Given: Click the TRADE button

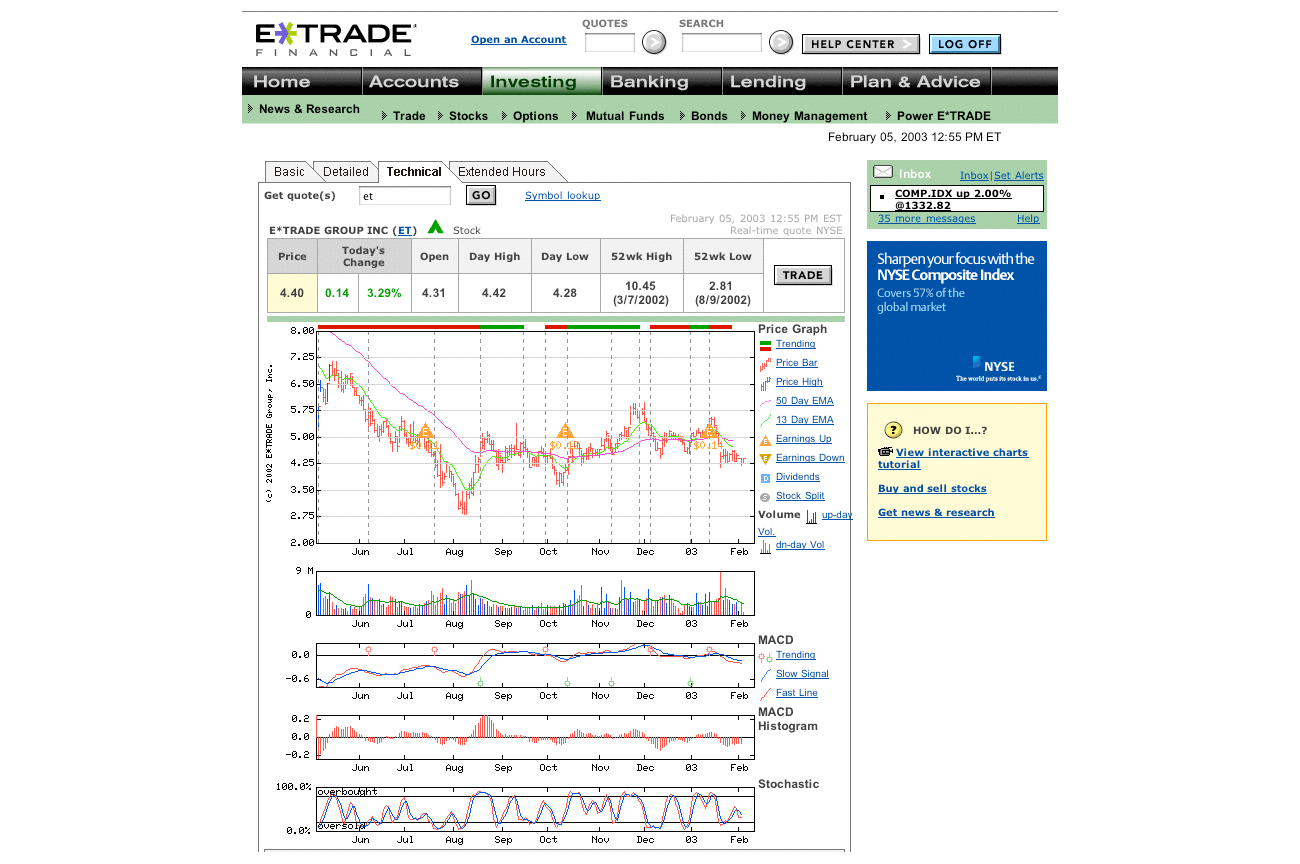Looking at the screenshot, I should click(802, 275).
